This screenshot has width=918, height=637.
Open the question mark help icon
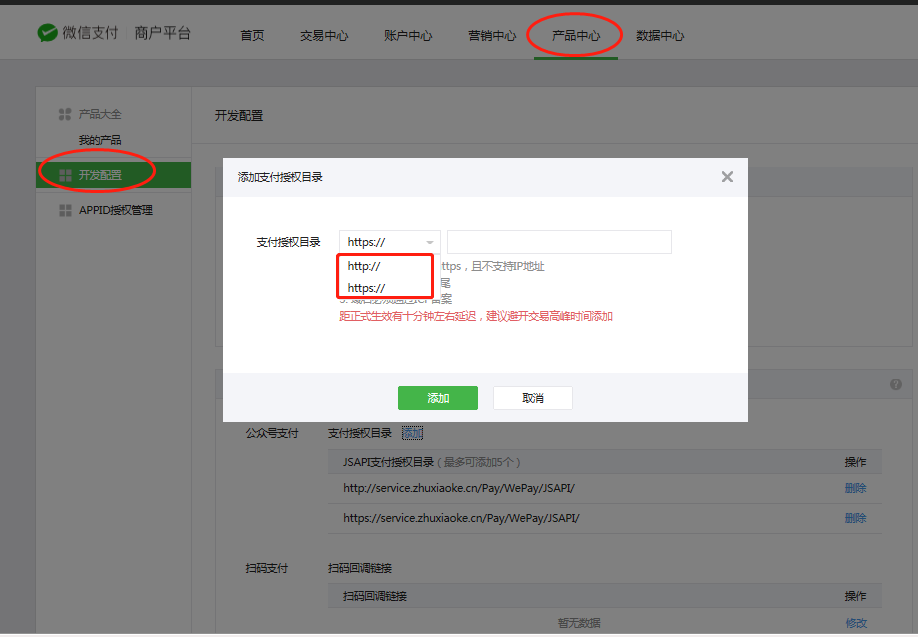point(896,383)
